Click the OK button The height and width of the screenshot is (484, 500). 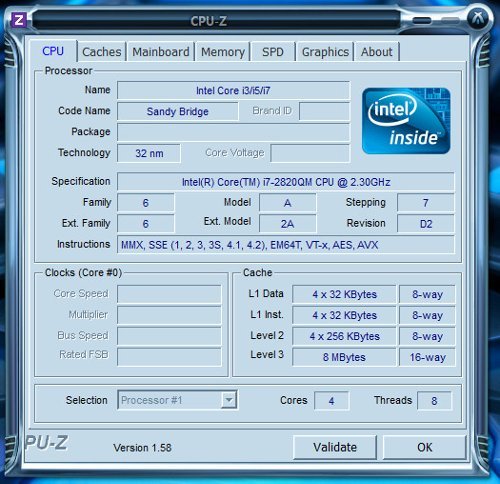point(424,447)
